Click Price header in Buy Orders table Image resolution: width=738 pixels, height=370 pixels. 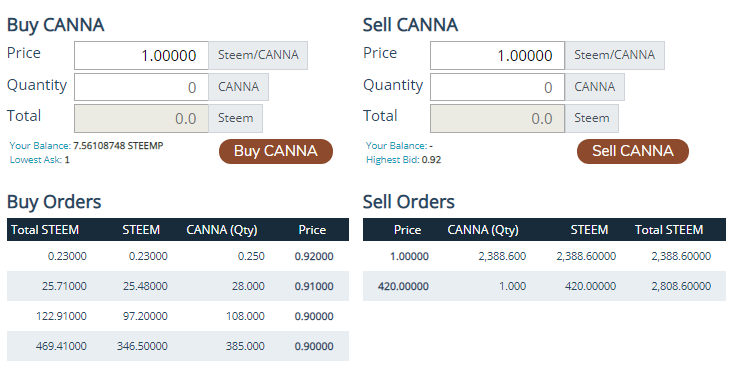tap(312, 230)
